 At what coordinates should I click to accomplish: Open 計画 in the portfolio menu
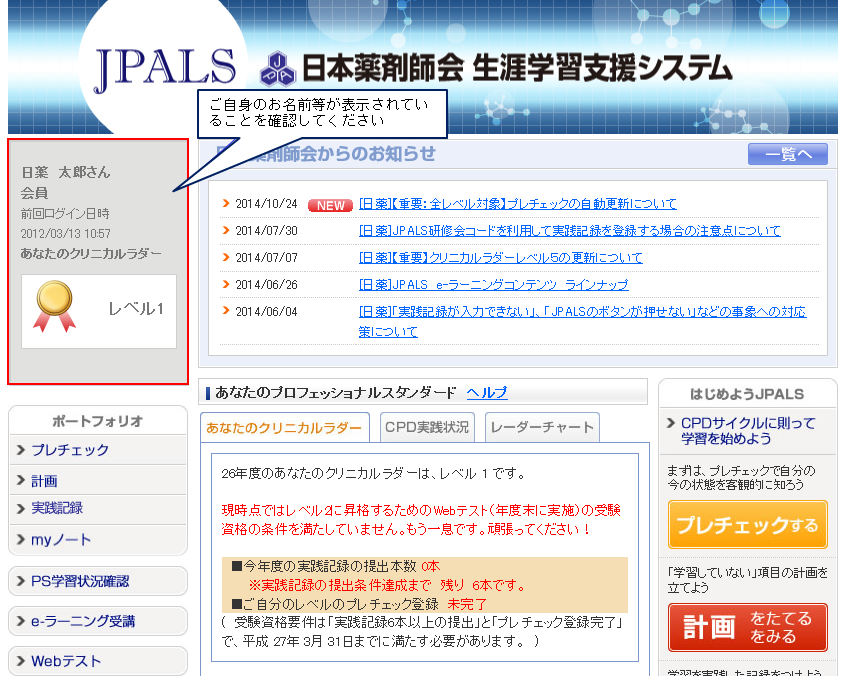pos(98,480)
